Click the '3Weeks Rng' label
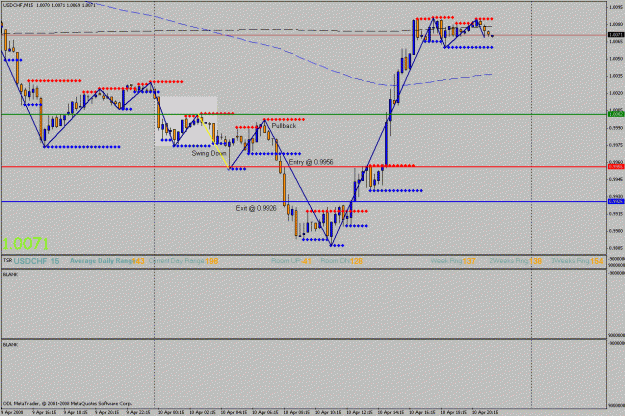Viewport: 625px width, 416px height. (570, 261)
